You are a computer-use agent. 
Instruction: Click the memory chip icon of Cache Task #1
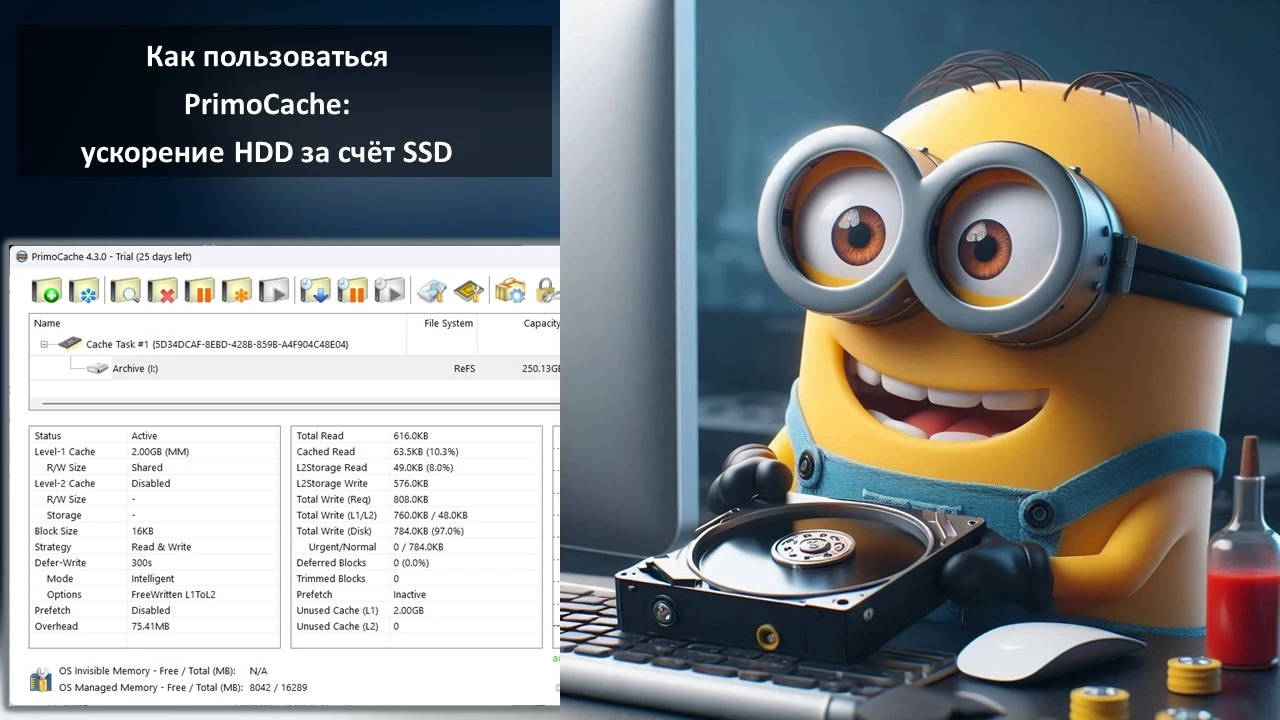click(69, 344)
